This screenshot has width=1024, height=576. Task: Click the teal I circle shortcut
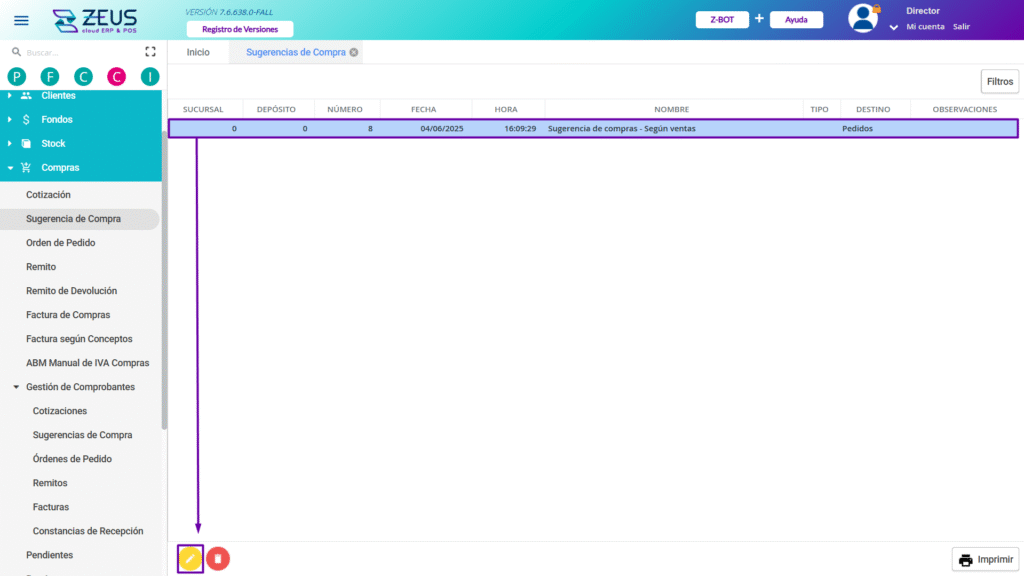tap(150, 77)
